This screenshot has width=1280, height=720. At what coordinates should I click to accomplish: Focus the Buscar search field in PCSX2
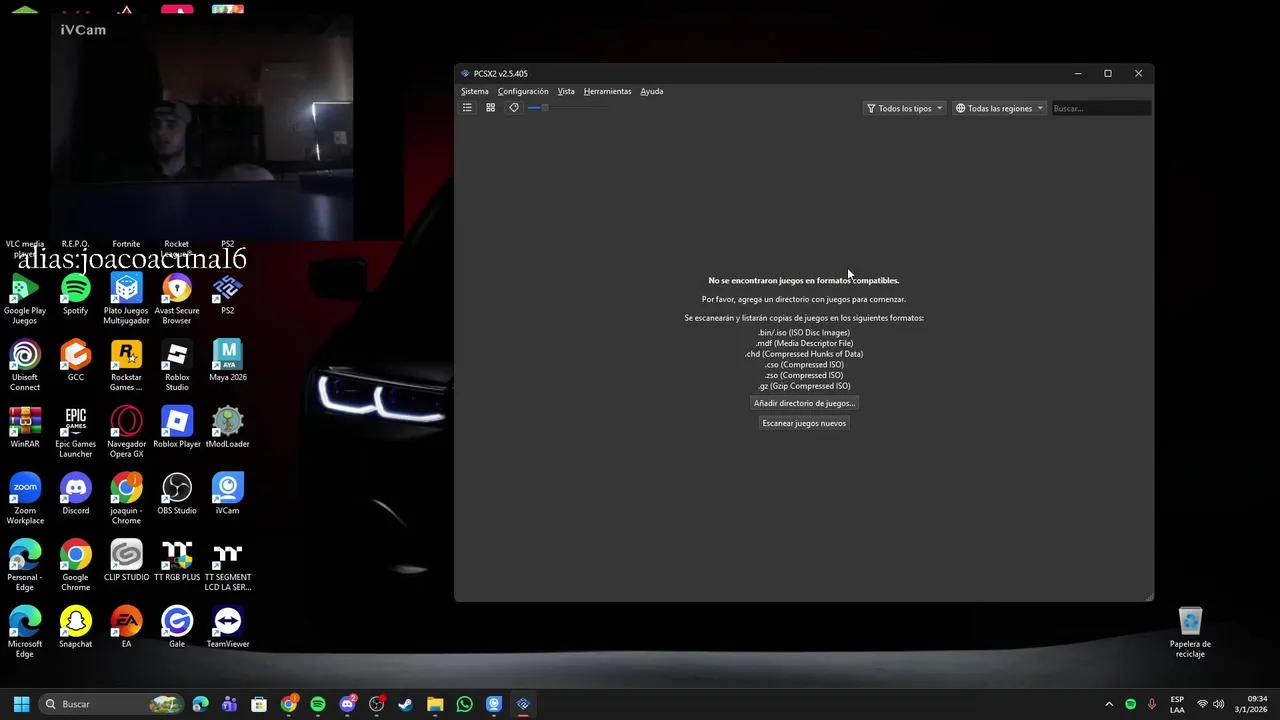1101,108
